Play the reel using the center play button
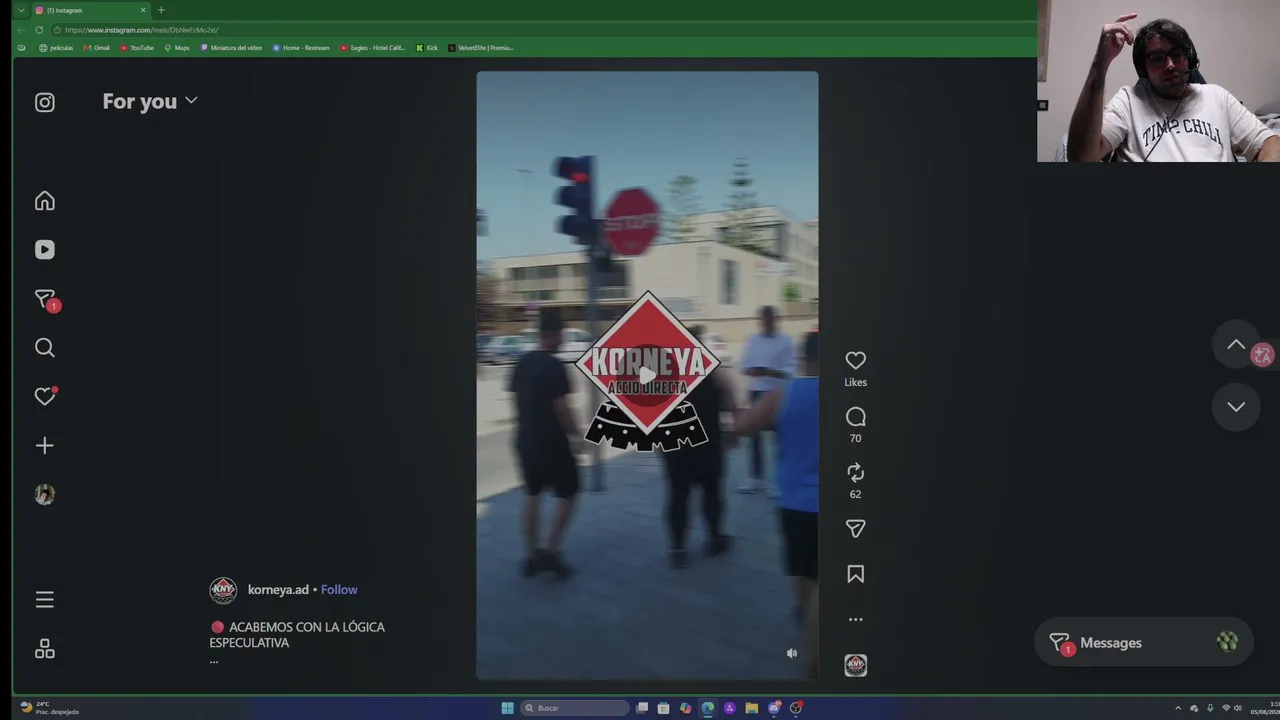1280x720 pixels. click(647, 376)
